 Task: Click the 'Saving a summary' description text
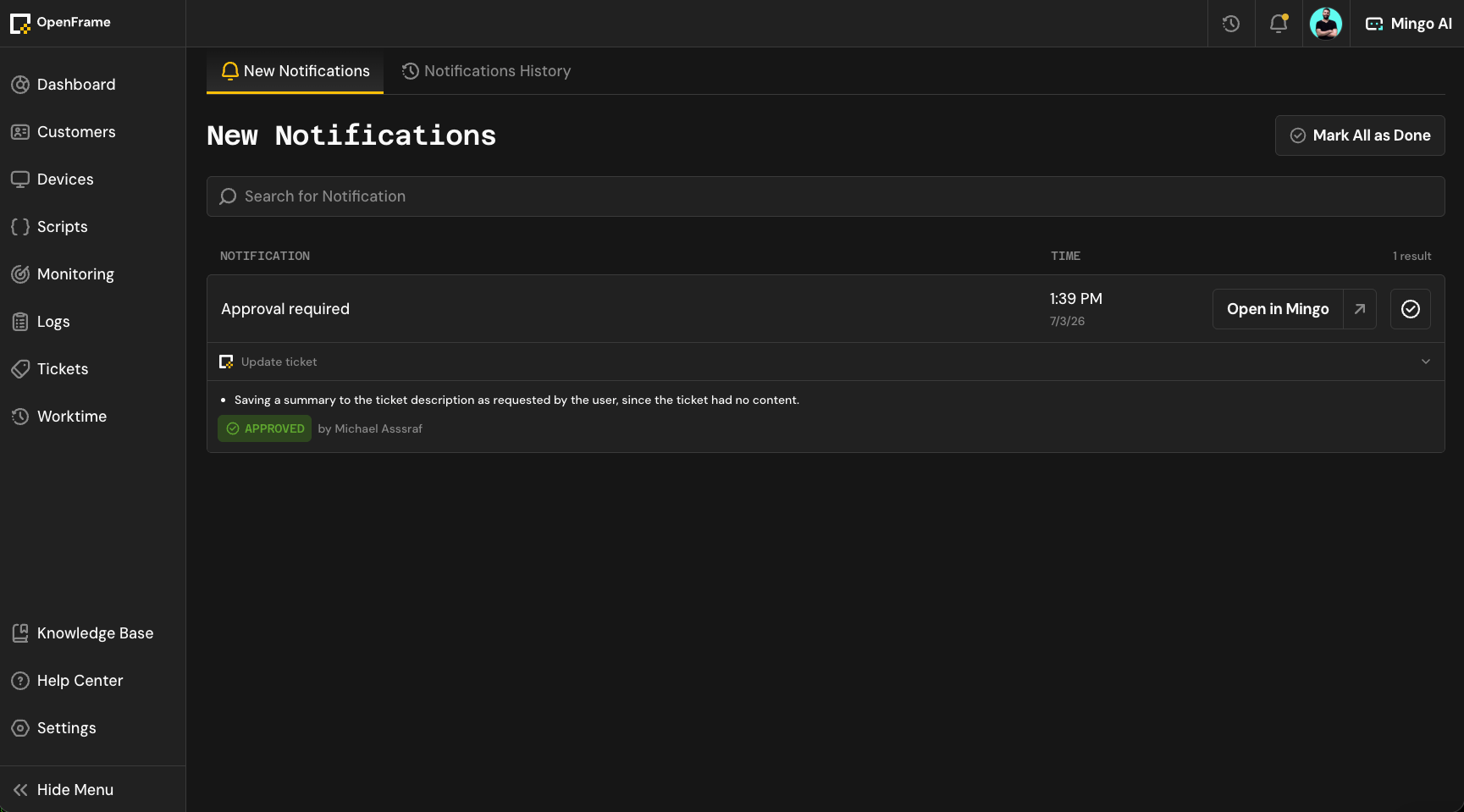(517, 400)
